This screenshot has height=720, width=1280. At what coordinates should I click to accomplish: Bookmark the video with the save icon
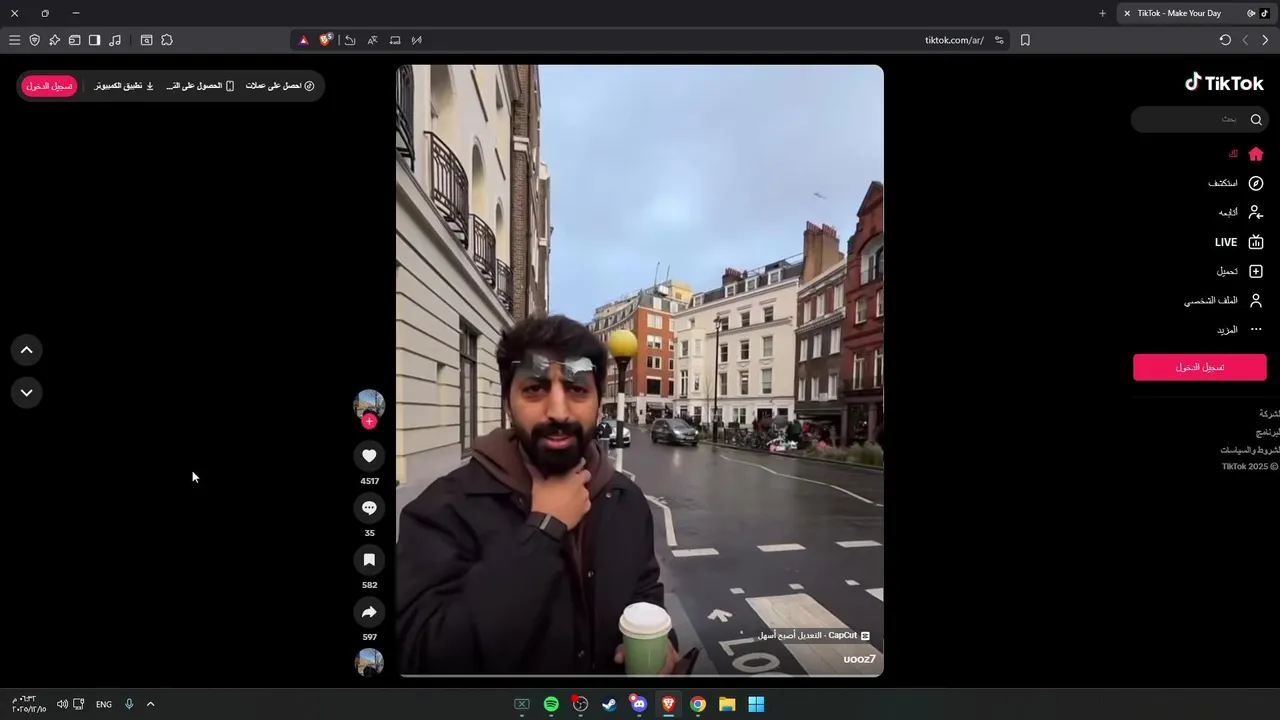coord(369,560)
